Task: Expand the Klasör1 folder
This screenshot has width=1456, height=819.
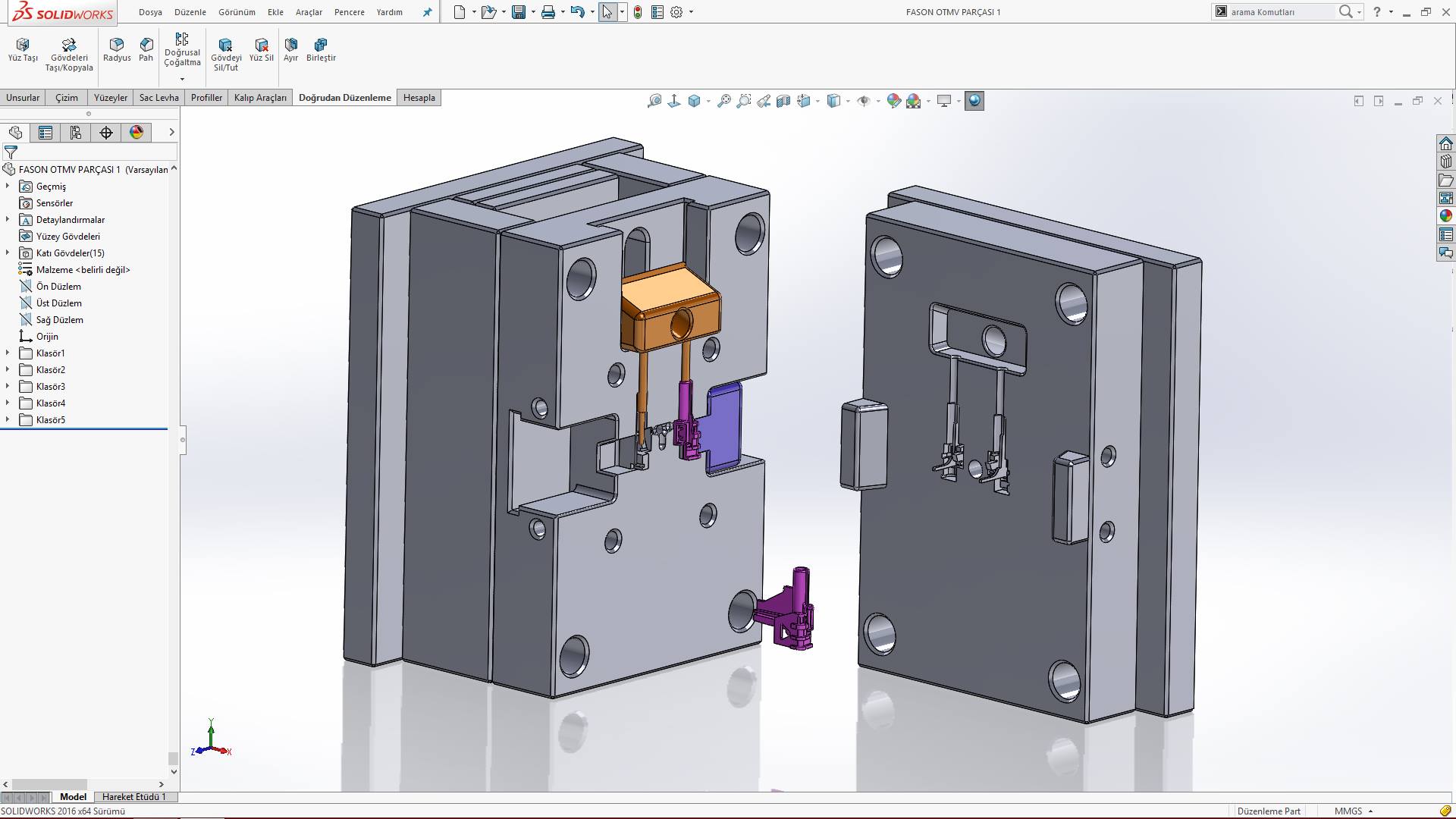Action: (x=8, y=353)
